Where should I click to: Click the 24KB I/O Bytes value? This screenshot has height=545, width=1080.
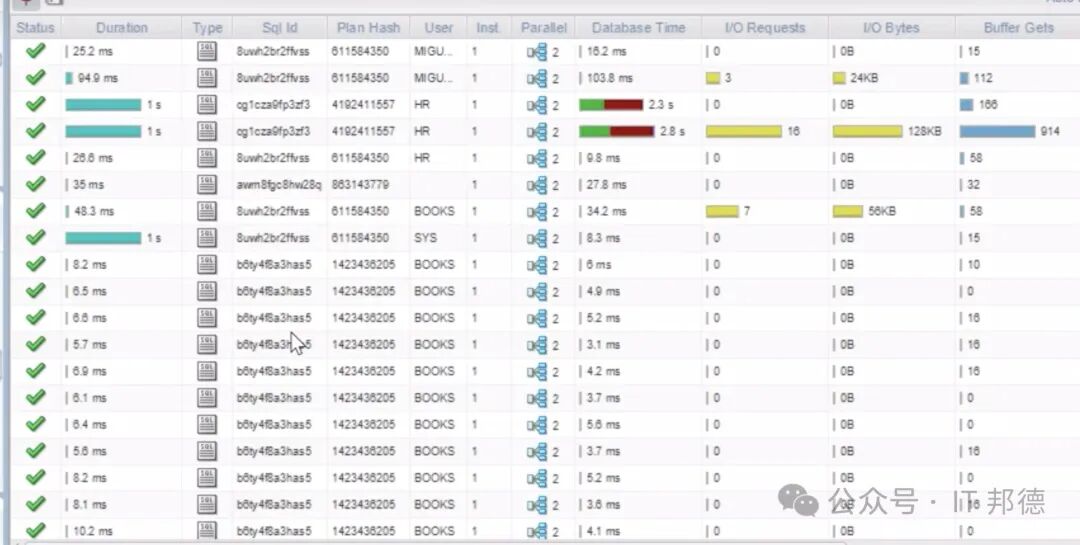[x=864, y=78]
